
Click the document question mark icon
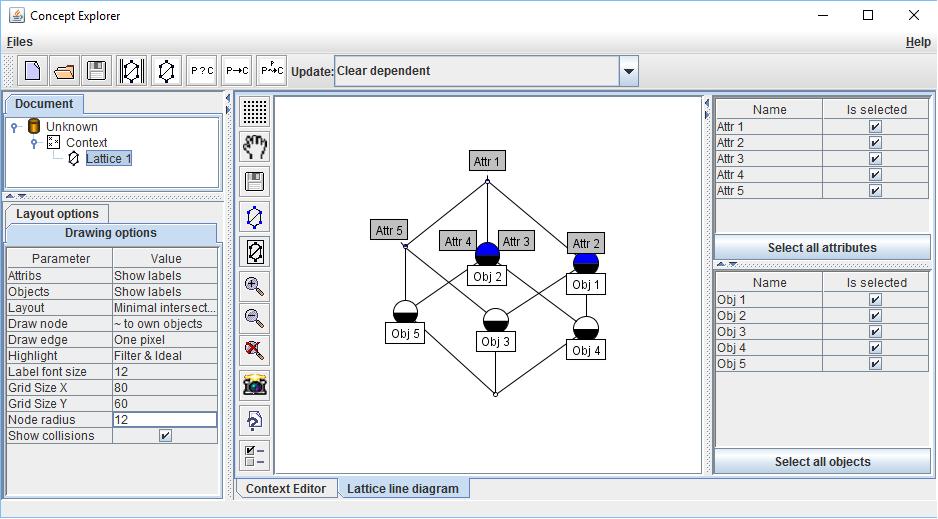coord(255,421)
